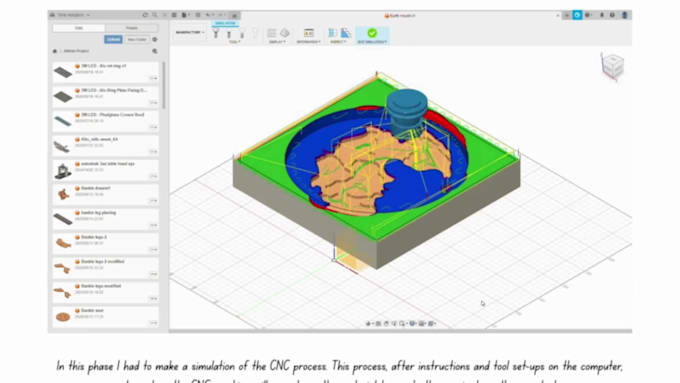Screen dimensions: 680x383
Task: Open the first LCD file thumbnail in list
Action: pos(63,72)
